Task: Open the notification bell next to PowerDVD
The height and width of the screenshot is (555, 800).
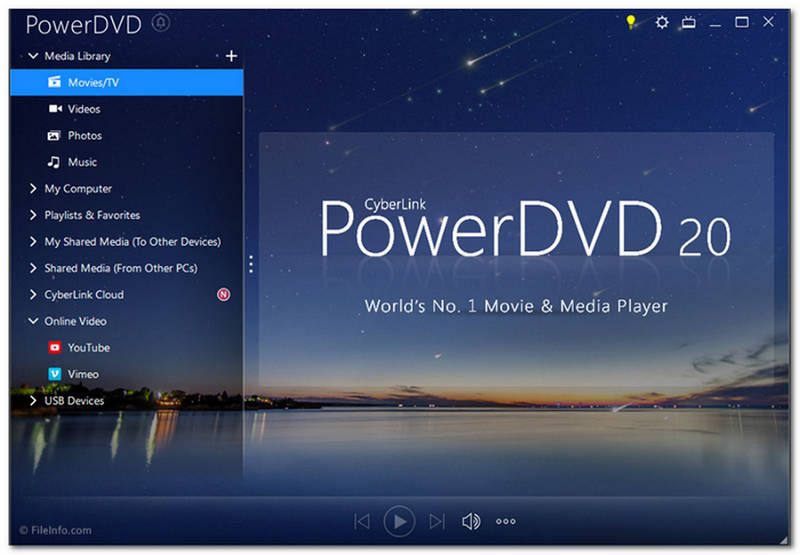Action: [161, 23]
